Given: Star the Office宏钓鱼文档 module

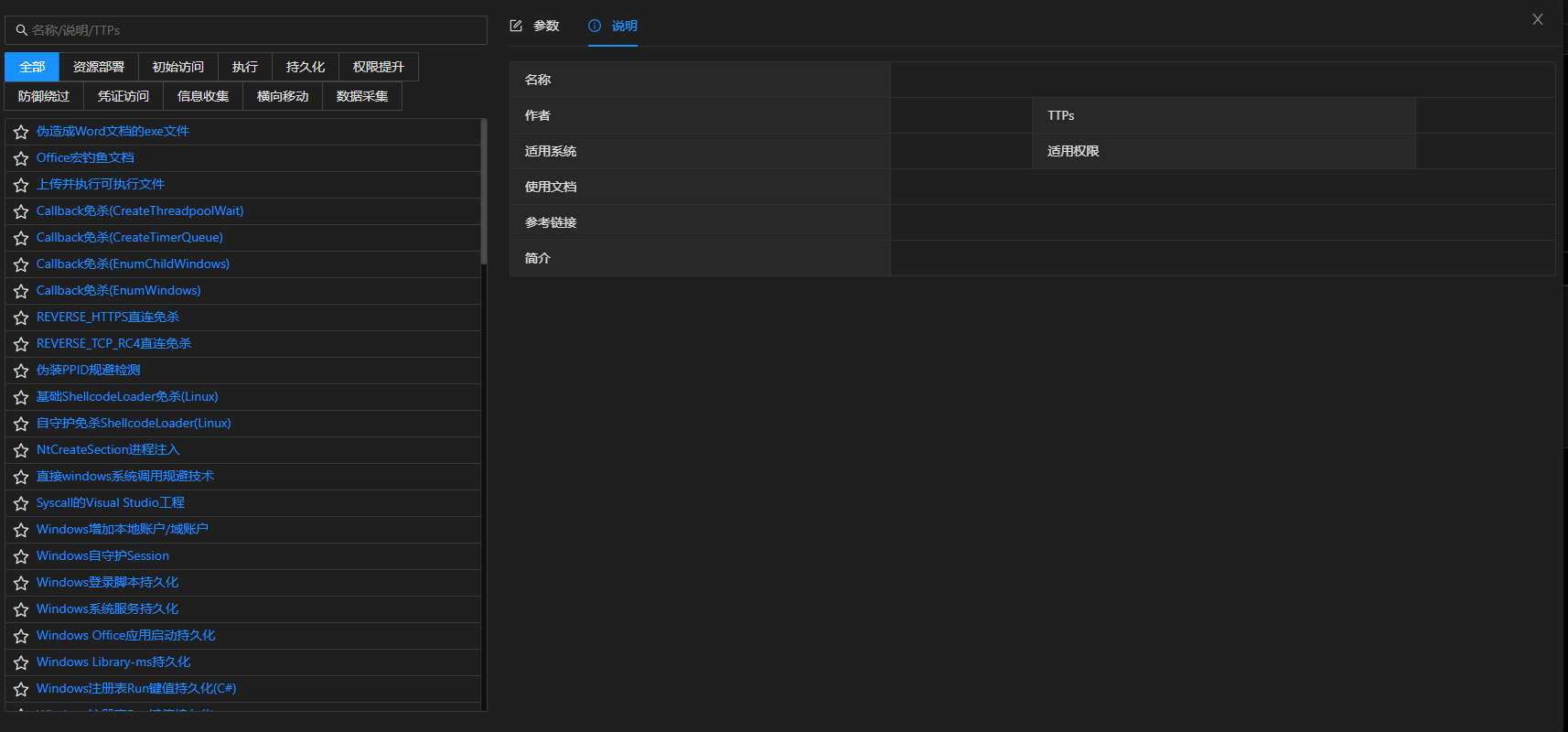Looking at the screenshot, I should coord(21,158).
